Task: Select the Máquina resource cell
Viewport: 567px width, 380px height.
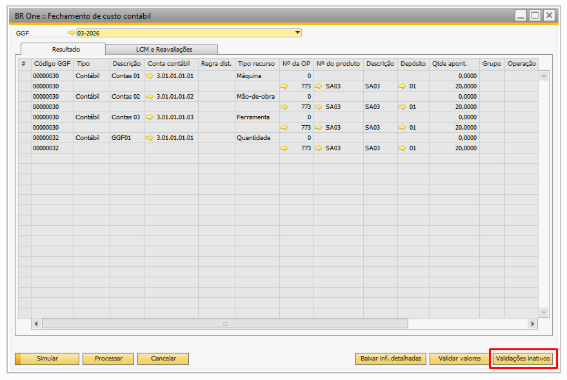Action: coord(257,76)
